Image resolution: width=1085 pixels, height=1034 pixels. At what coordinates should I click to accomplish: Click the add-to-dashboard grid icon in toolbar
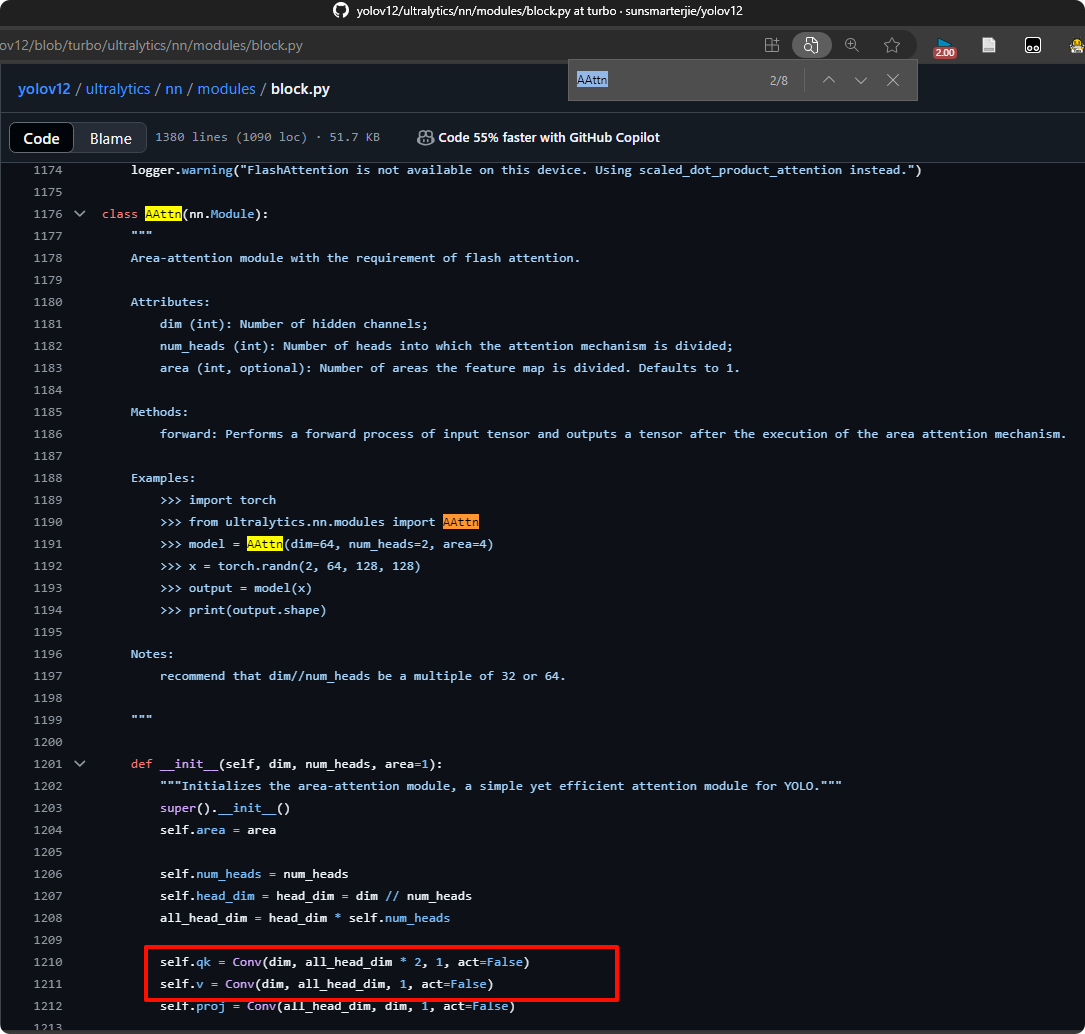click(x=771, y=45)
